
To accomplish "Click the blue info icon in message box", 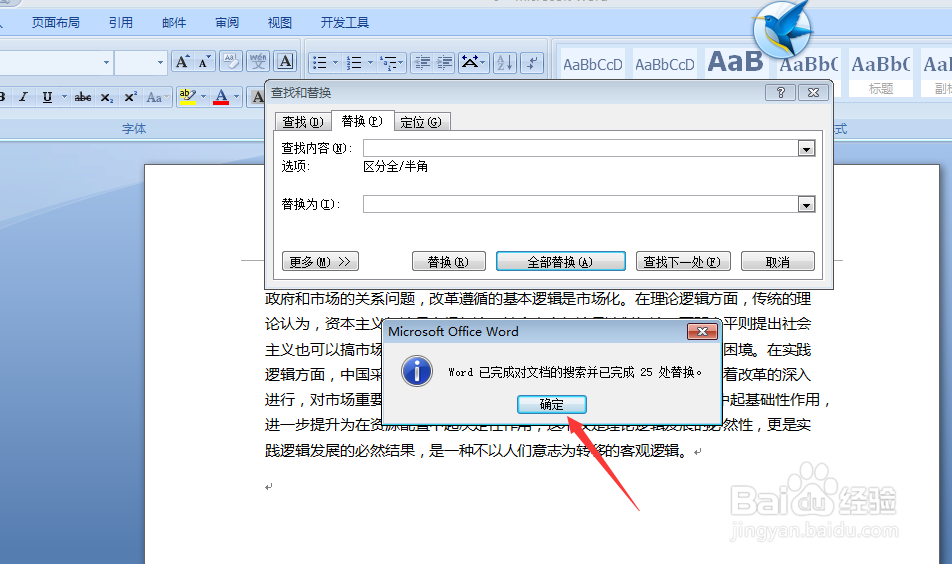I will click(417, 372).
